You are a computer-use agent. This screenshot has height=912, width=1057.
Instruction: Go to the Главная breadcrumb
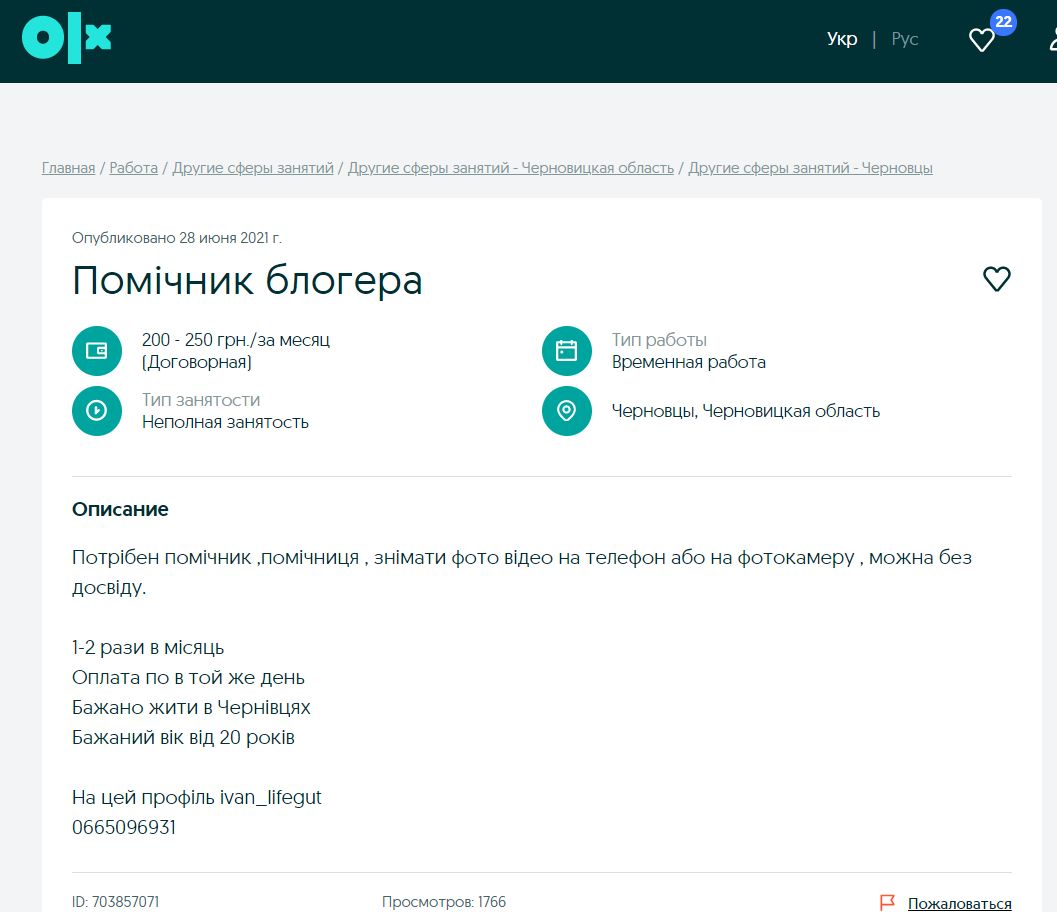pyautogui.click(x=68, y=168)
